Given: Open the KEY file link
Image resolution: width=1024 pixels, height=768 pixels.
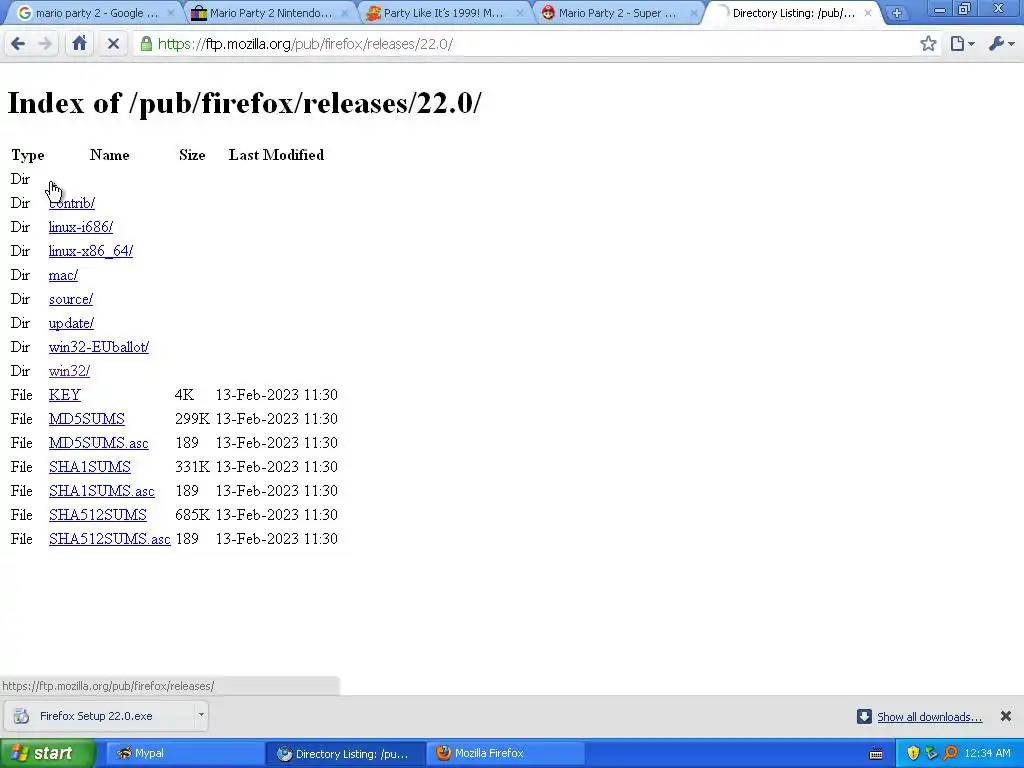Looking at the screenshot, I should (x=65, y=395).
